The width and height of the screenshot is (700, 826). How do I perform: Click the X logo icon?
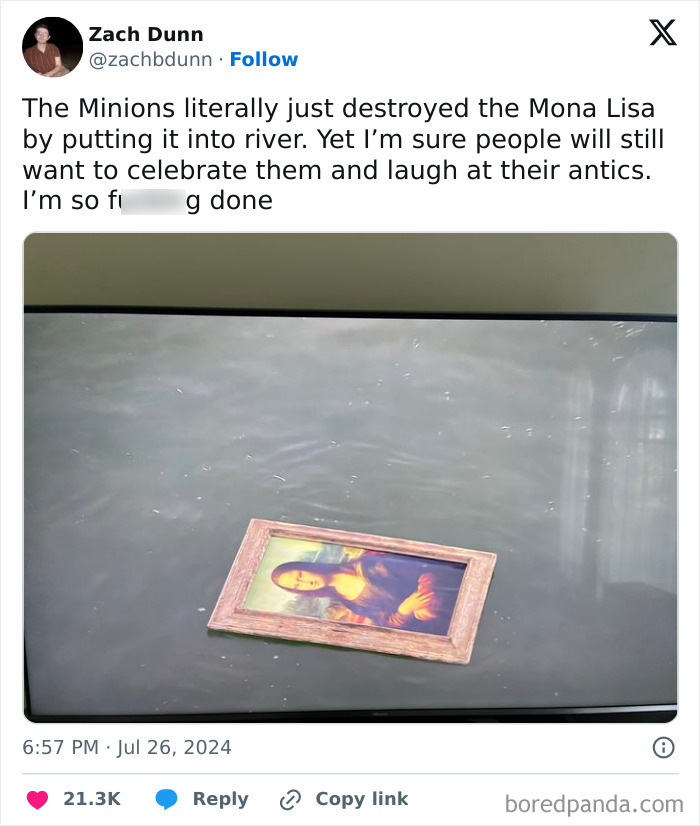pos(663,33)
